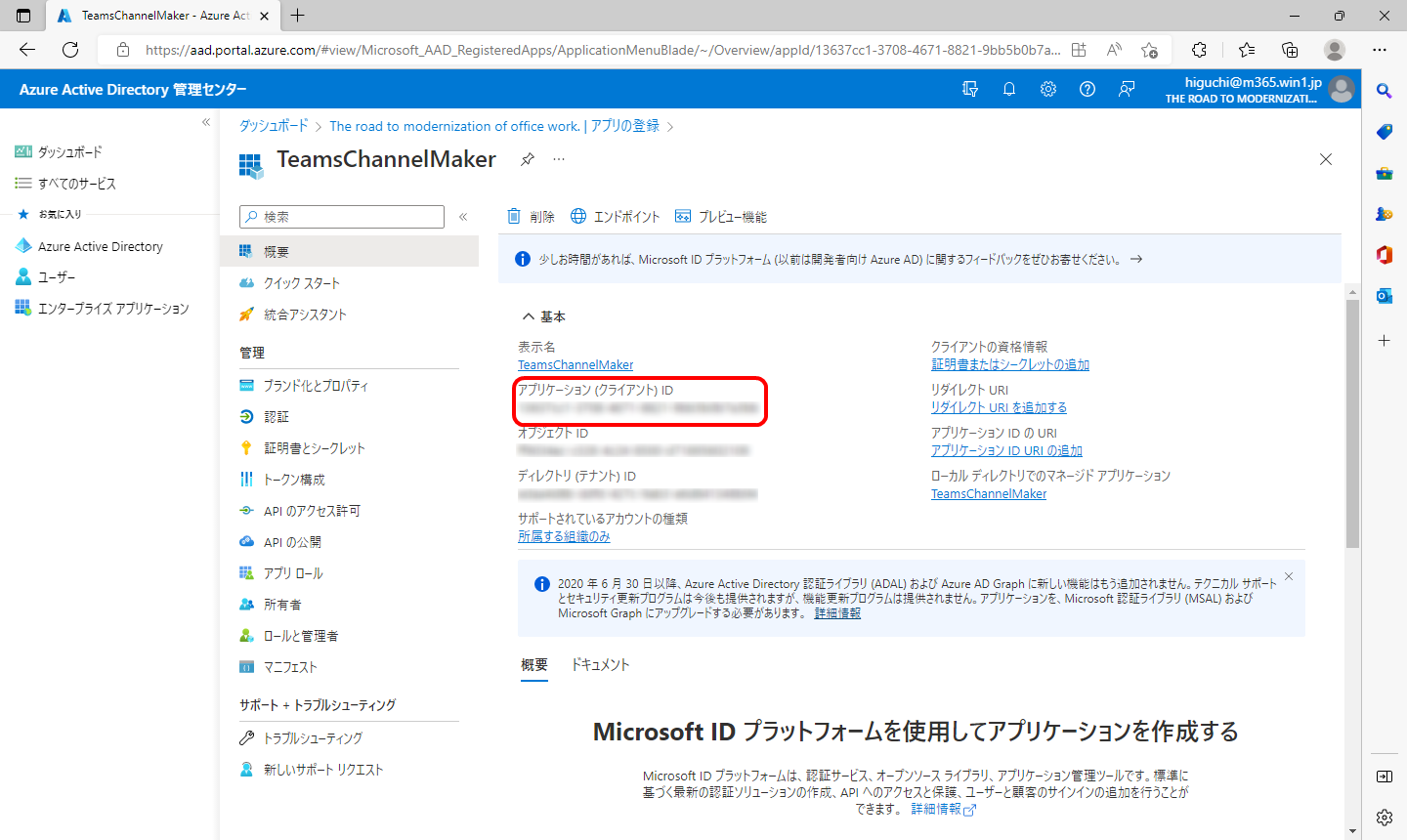Image resolution: width=1407 pixels, height=840 pixels.
Task: Open account menu higuchi@m365.win1.jp
Action: point(1259,89)
